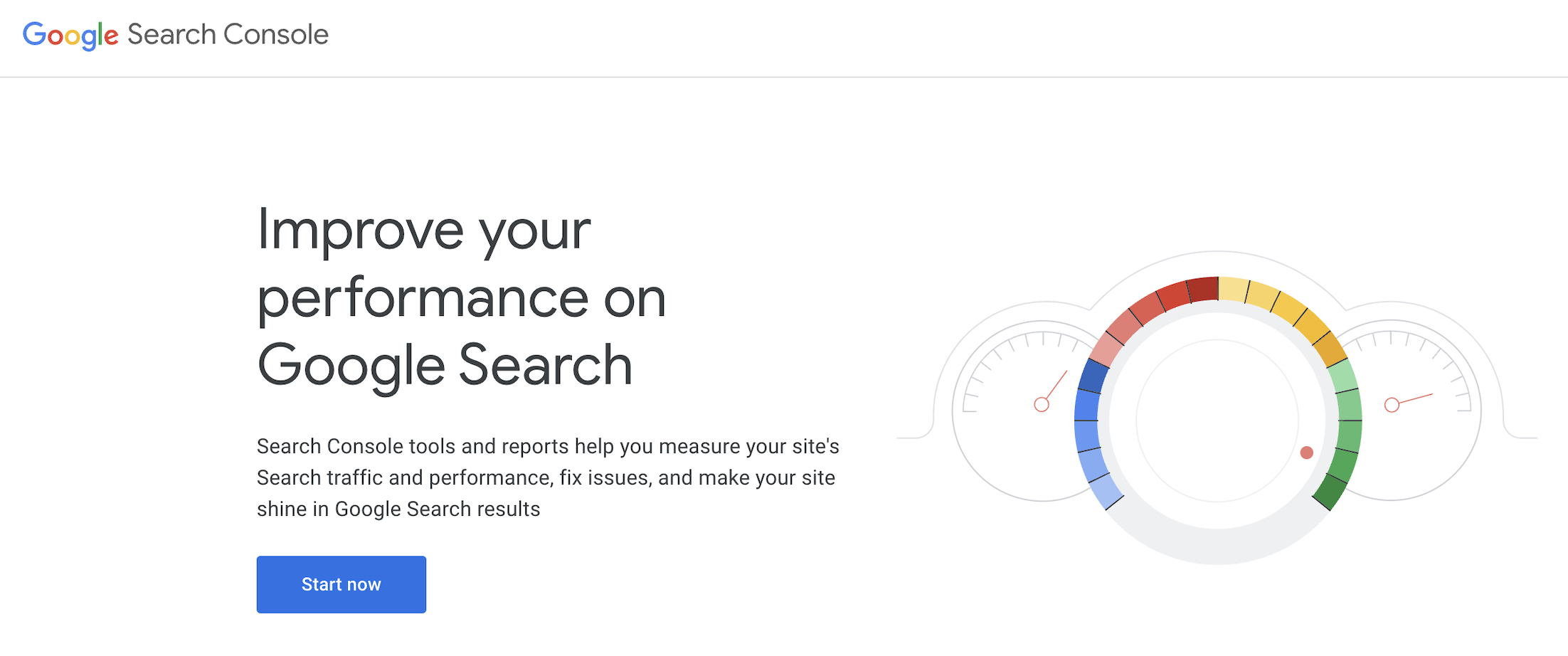Select the right small gauge needle pivot
Image resolution: width=1568 pixels, height=656 pixels.
pos(1392,405)
